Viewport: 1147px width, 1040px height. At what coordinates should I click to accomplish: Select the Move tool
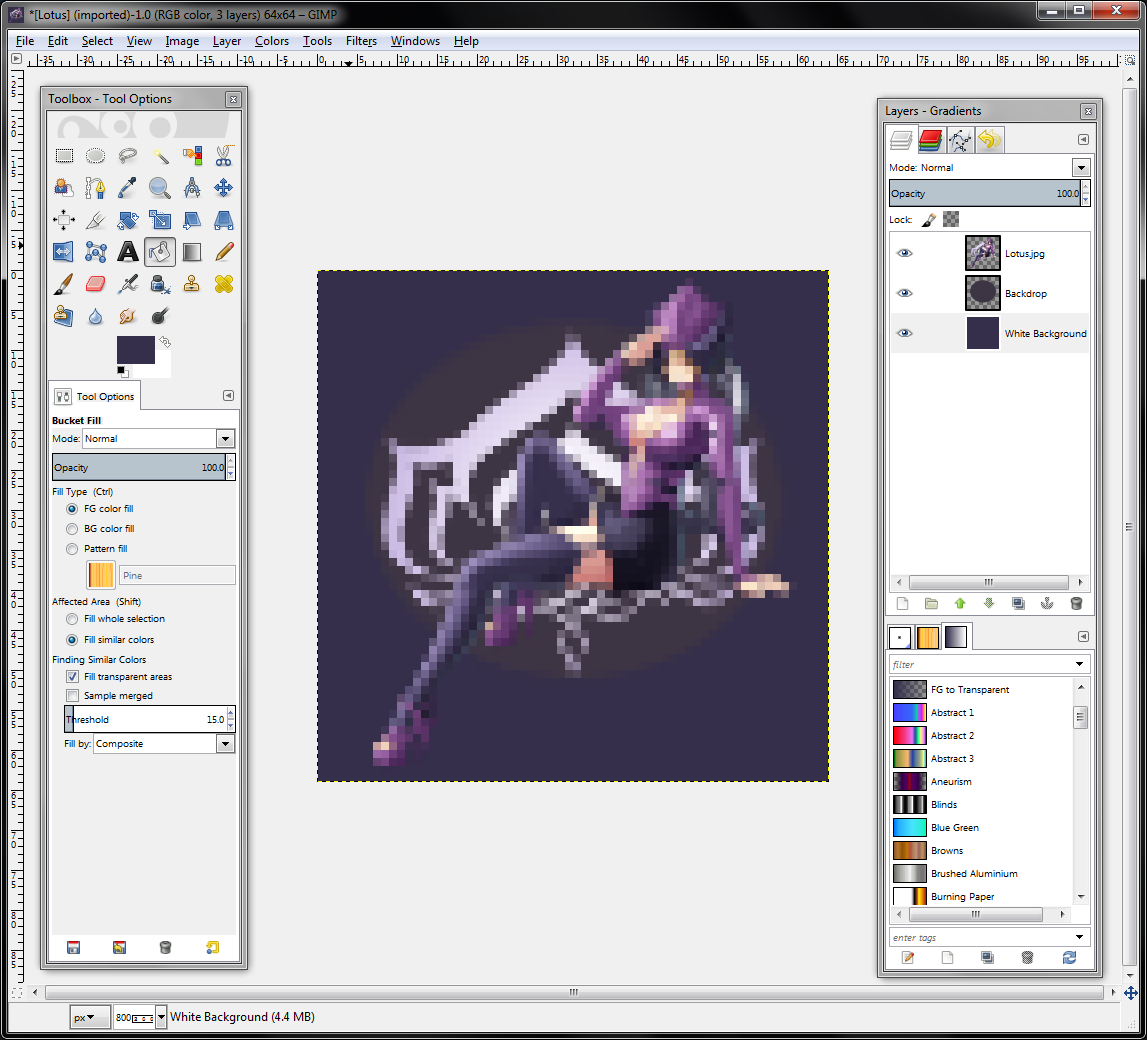(224, 188)
